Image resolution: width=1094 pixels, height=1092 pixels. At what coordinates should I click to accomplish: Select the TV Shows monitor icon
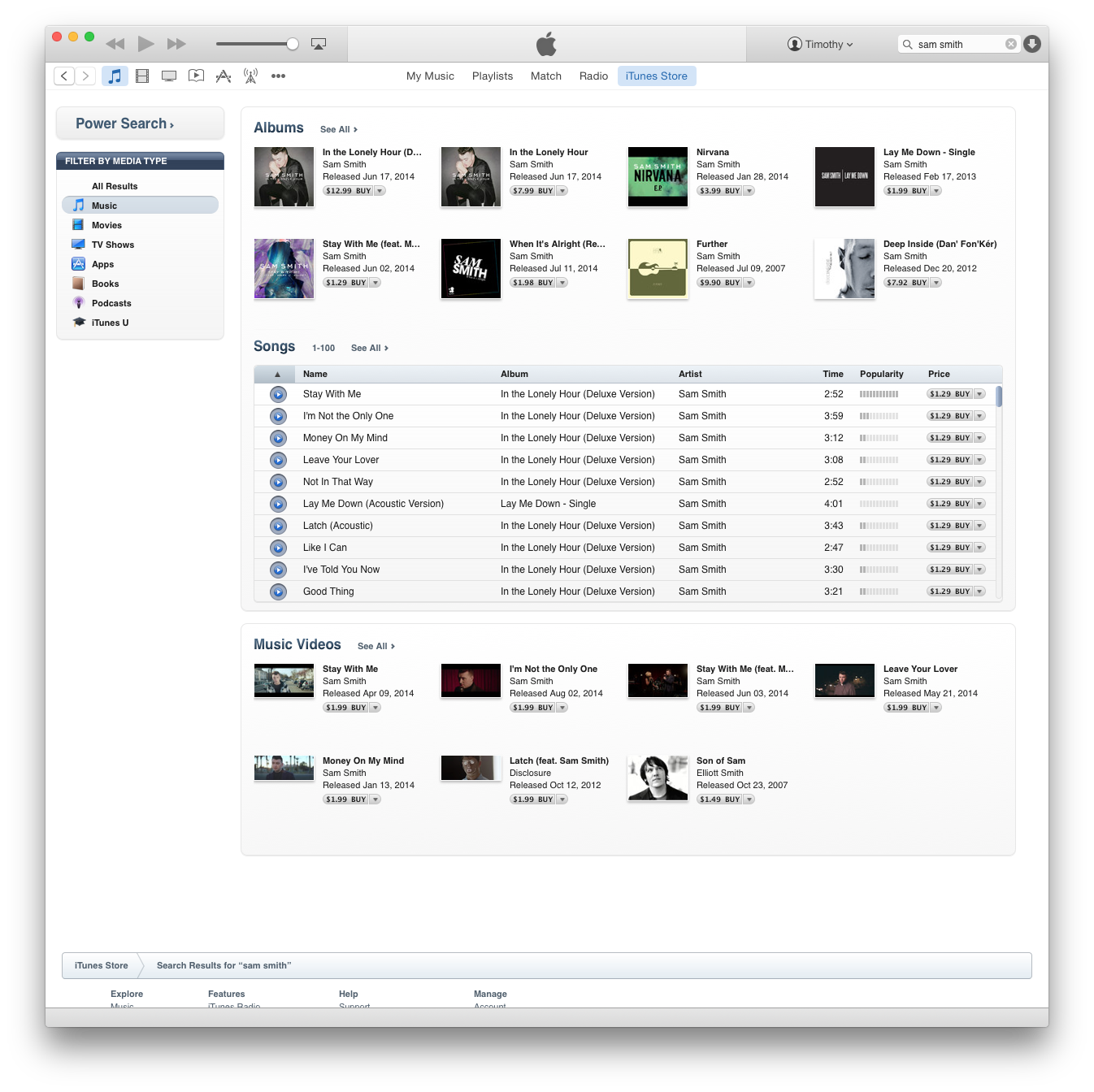(169, 76)
